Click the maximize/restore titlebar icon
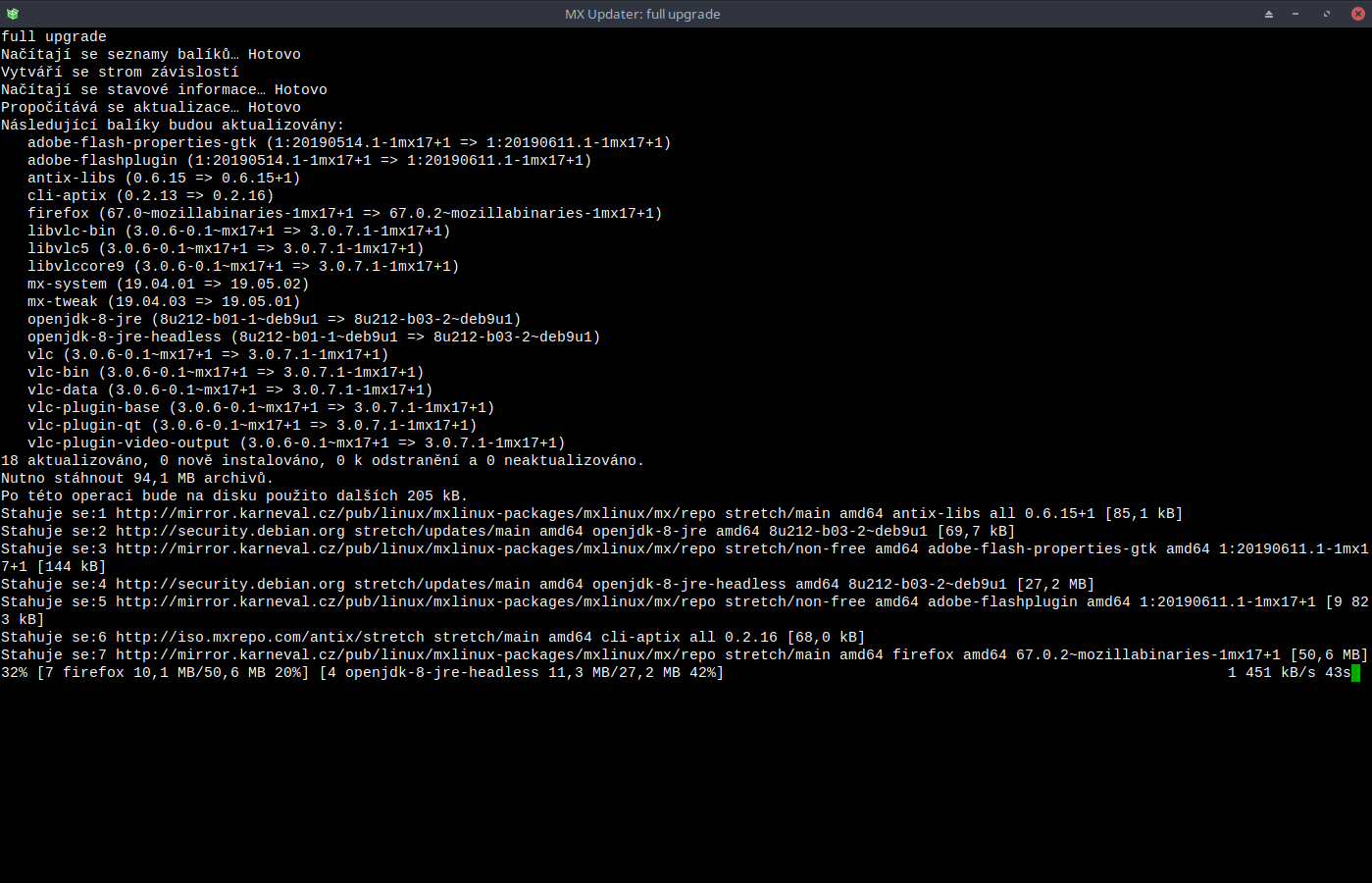 1325,14
